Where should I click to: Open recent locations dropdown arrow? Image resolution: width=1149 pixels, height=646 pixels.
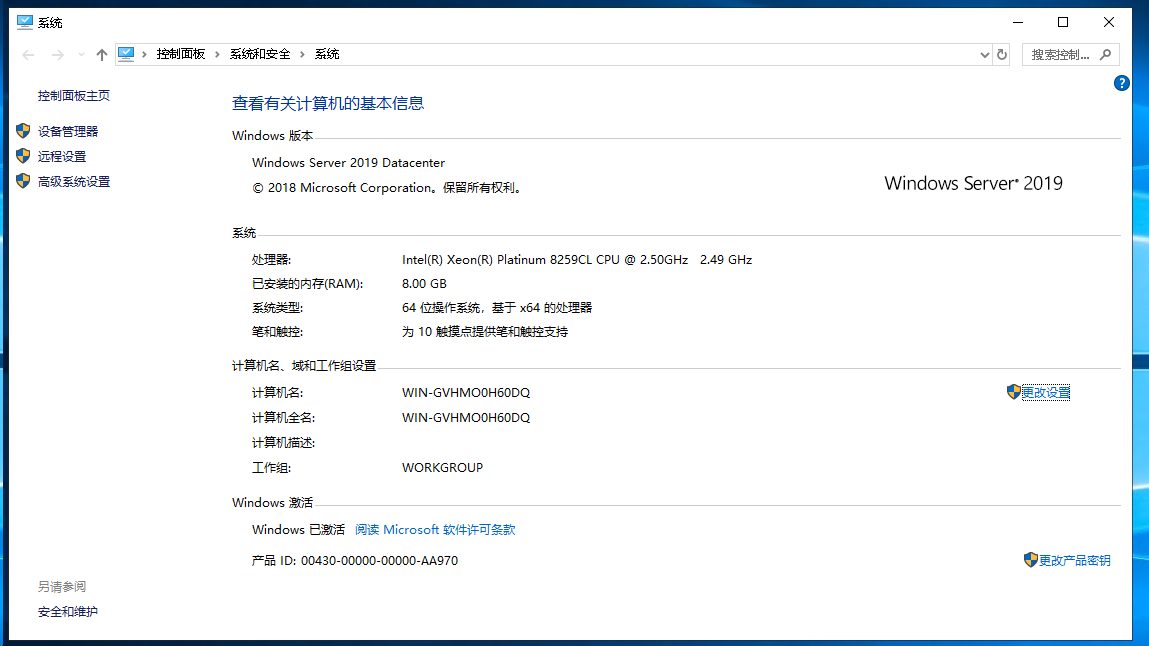click(81, 54)
